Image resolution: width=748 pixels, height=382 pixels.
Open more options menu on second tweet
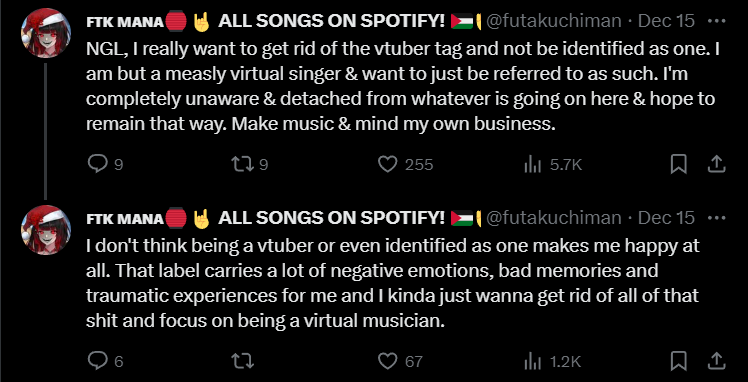tap(717, 218)
